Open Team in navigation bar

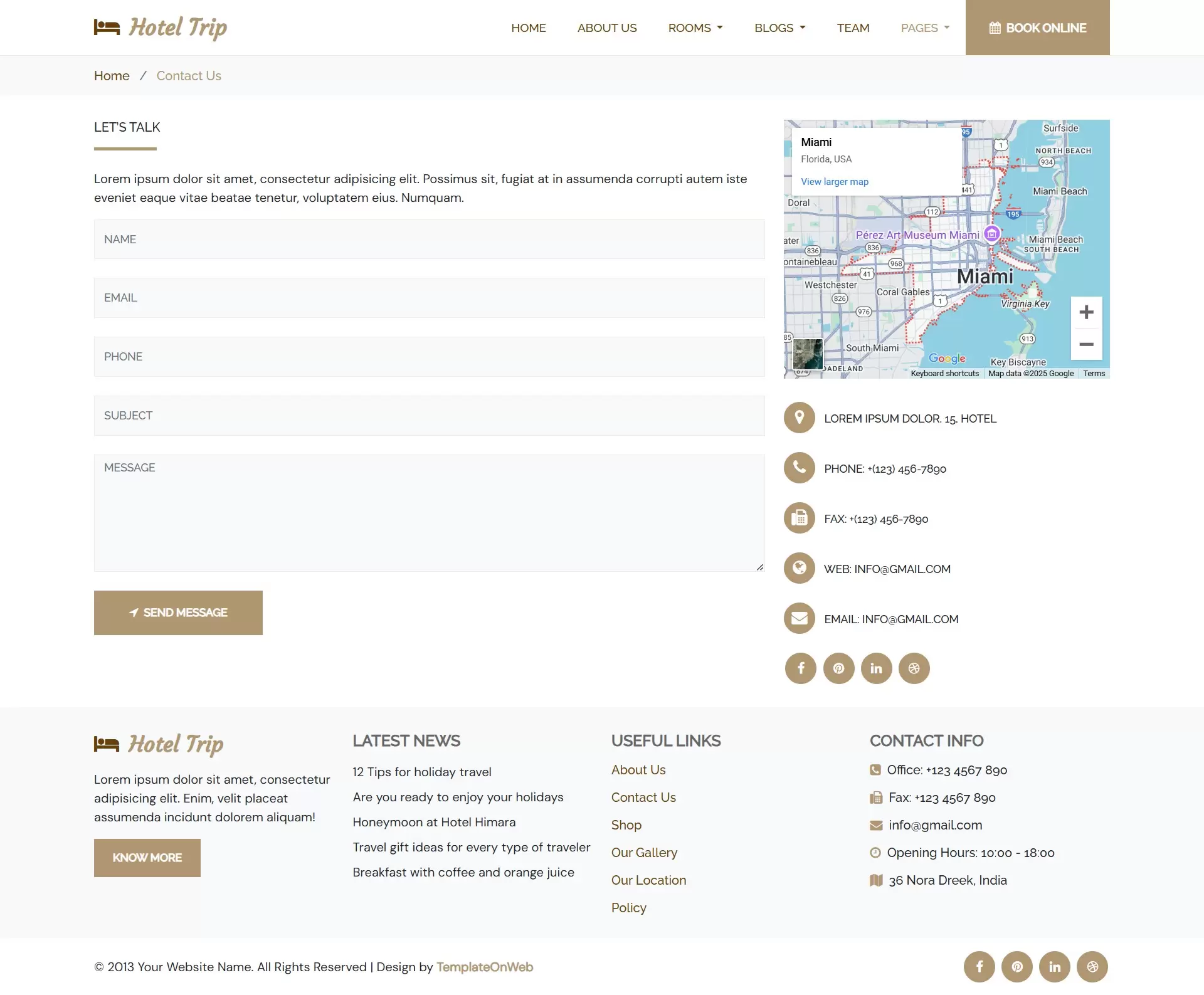853,28
